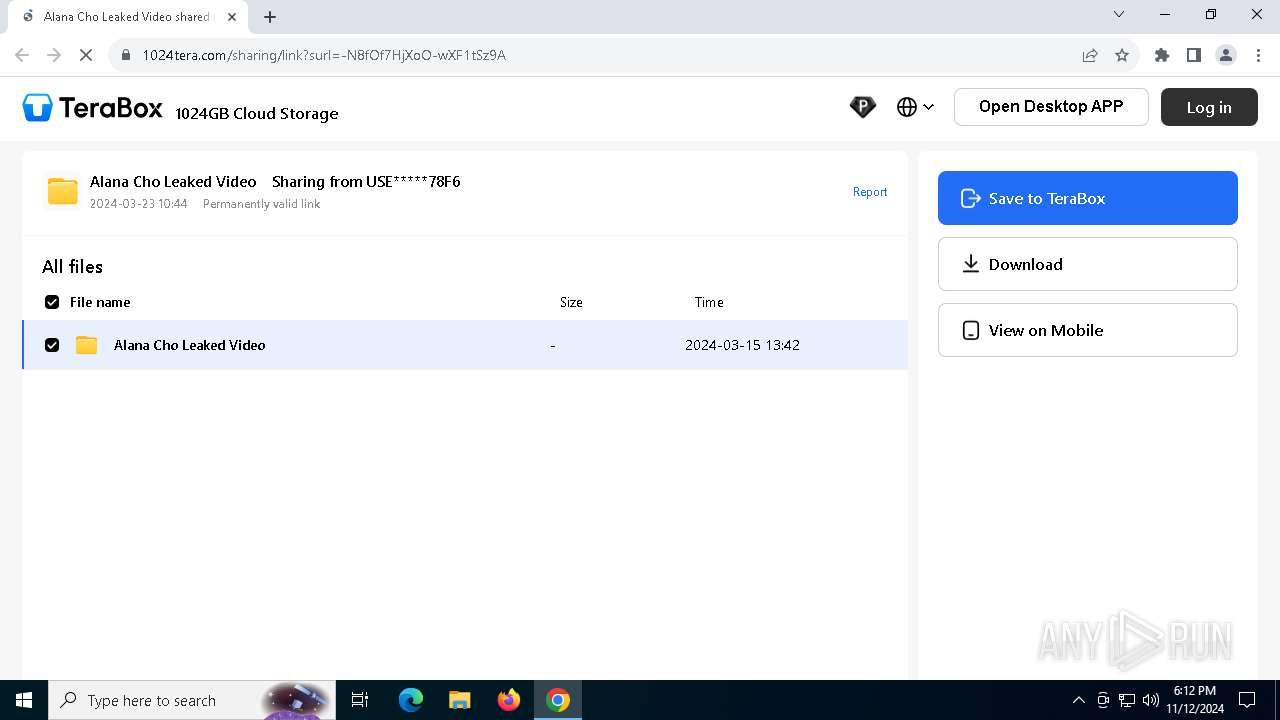Viewport: 1280px width, 720px height.
Task: Open a new browser tab
Action: 270,16
